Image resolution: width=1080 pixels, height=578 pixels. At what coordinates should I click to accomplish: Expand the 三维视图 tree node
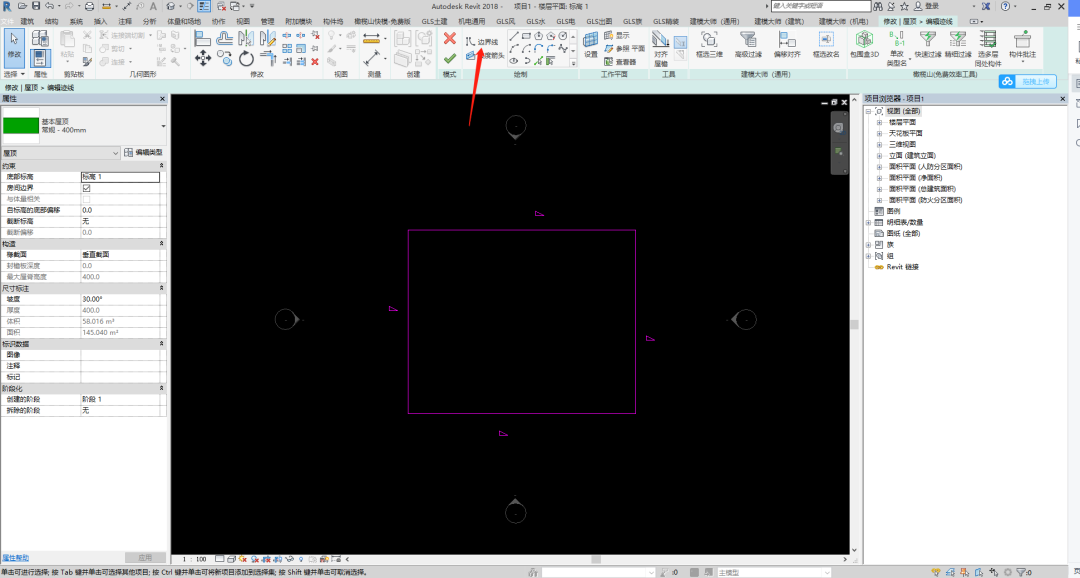880,145
